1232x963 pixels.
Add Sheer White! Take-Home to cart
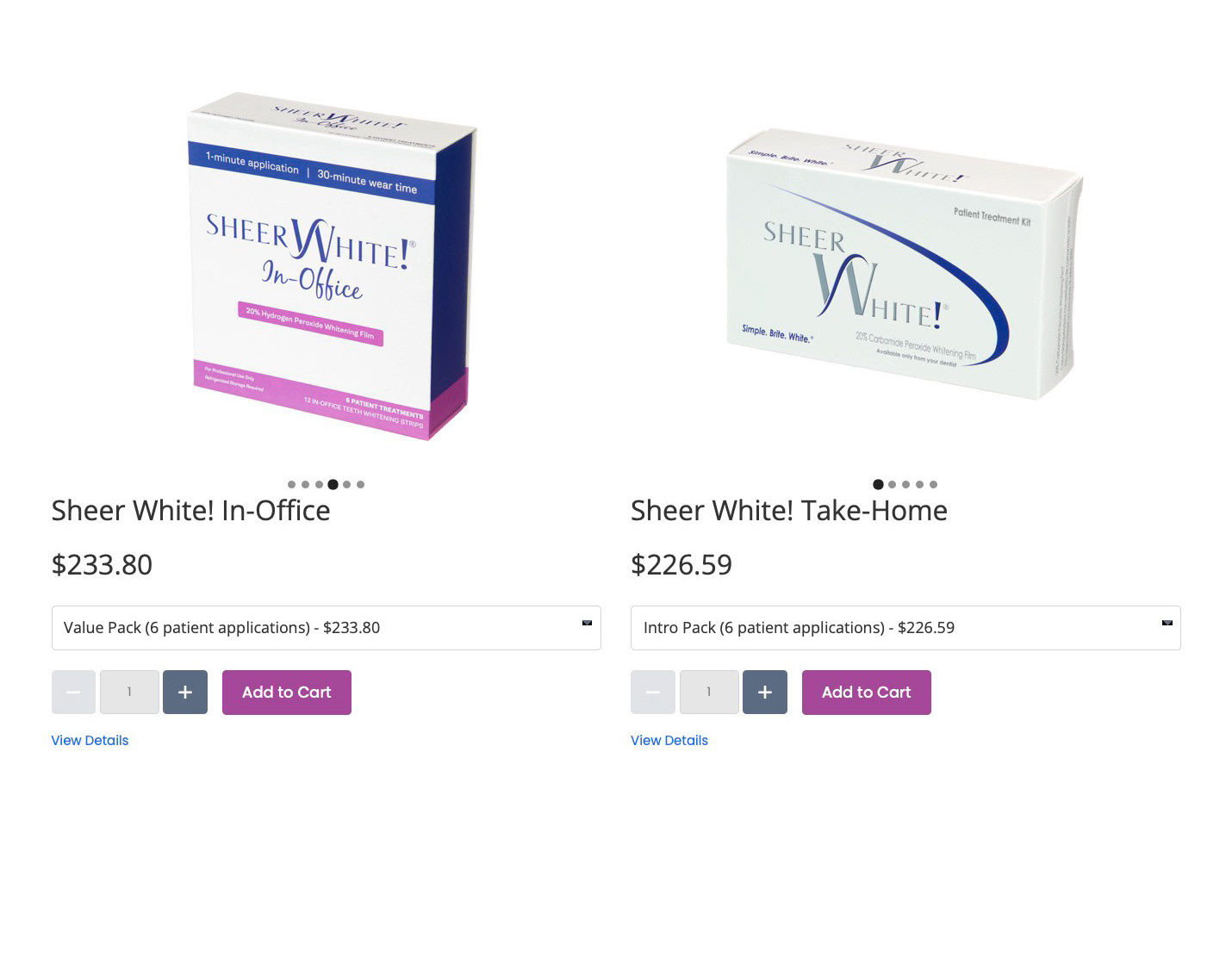[867, 693]
